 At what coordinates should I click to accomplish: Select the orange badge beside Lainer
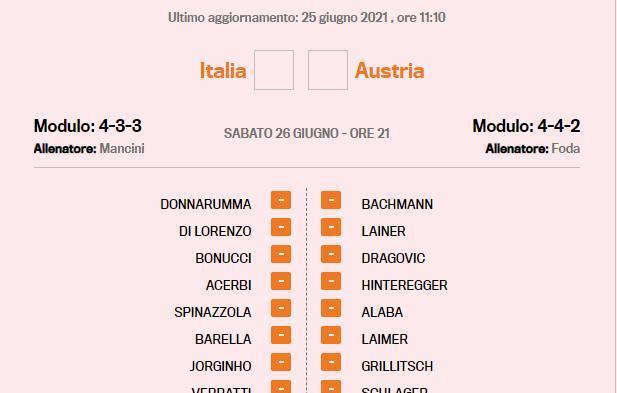331,227
